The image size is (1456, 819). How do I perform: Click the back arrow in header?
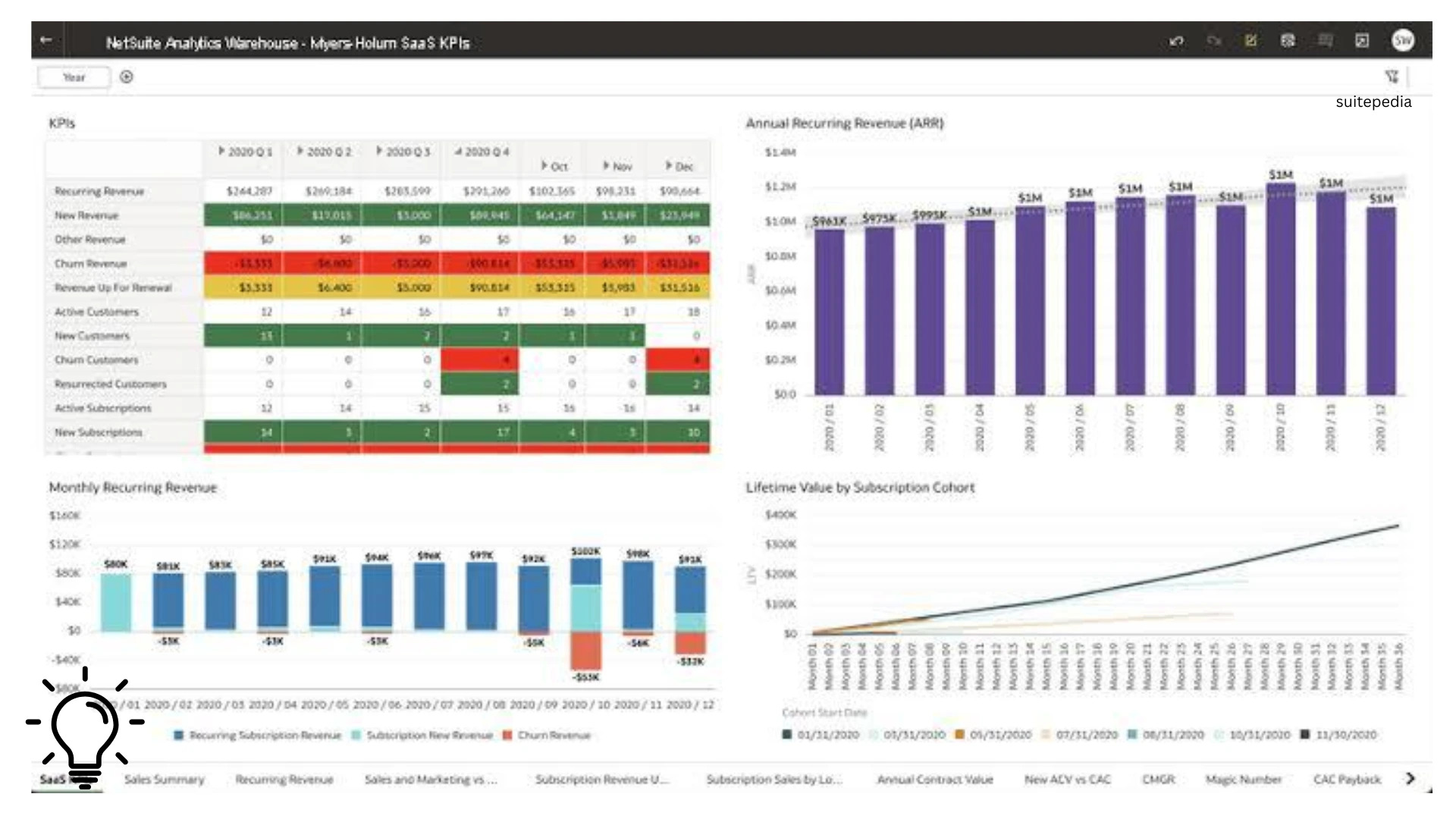[x=46, y=40]
